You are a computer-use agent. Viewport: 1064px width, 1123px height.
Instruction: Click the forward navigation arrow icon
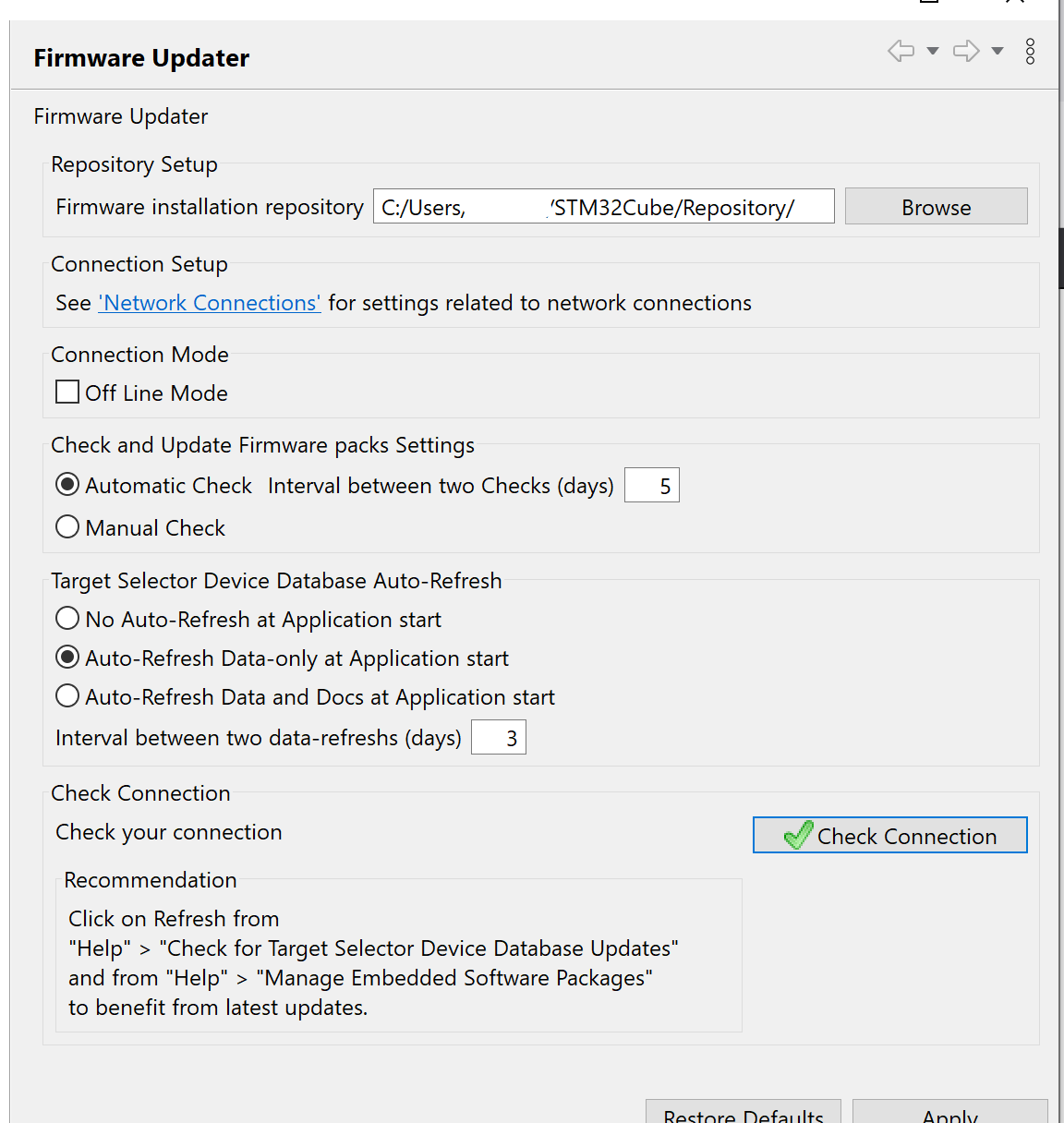(966, 51)
